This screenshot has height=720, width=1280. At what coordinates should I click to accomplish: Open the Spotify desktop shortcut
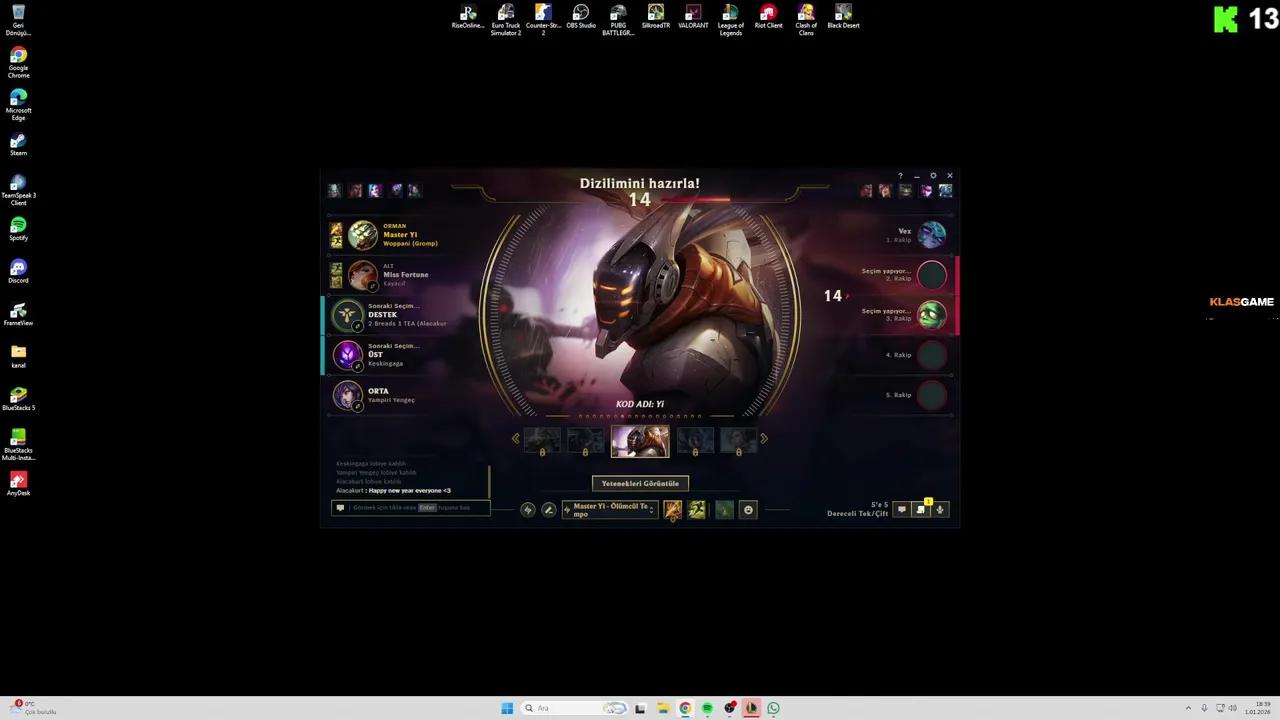pos(18,229)
